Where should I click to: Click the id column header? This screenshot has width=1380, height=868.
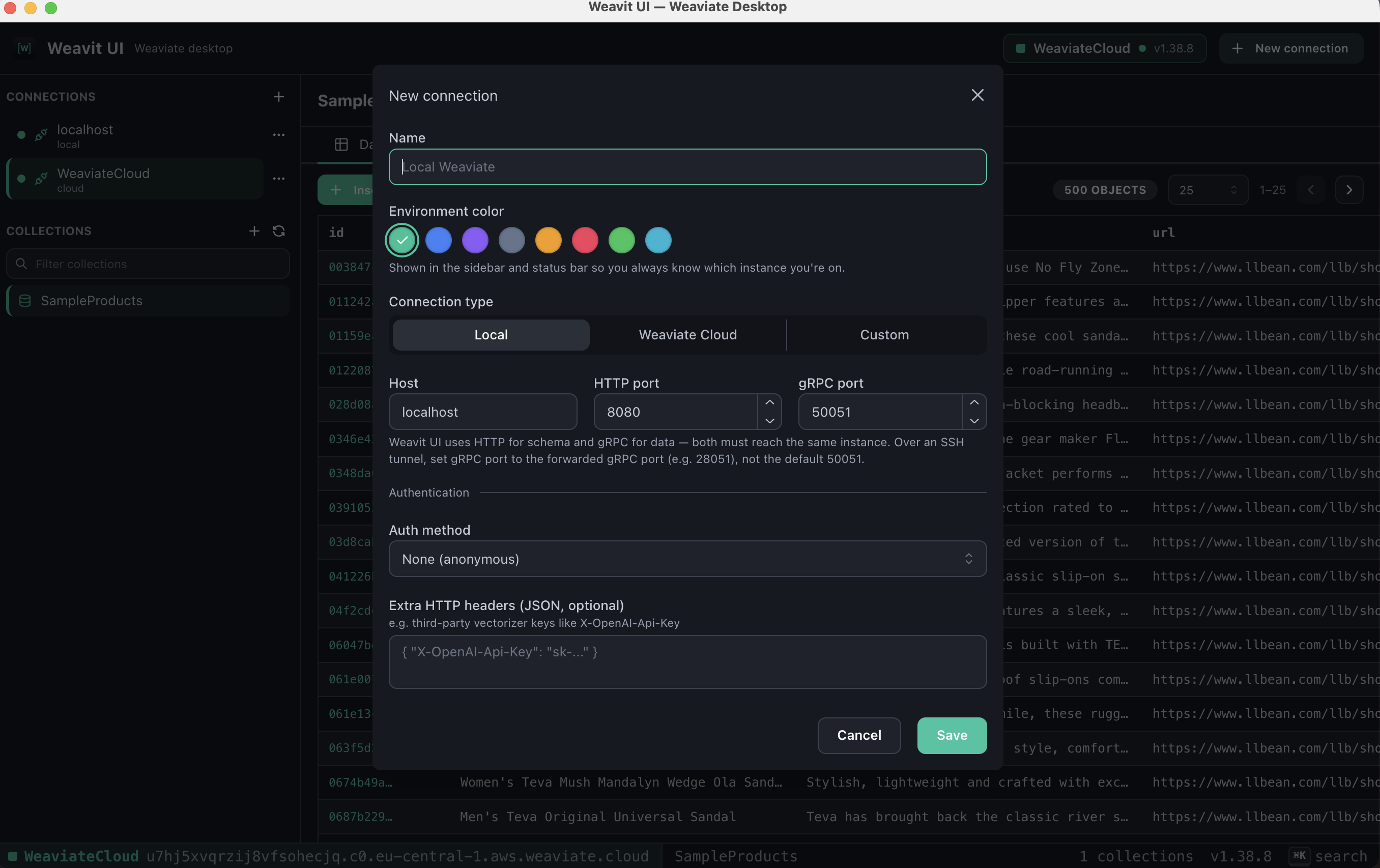coord(336,233)
